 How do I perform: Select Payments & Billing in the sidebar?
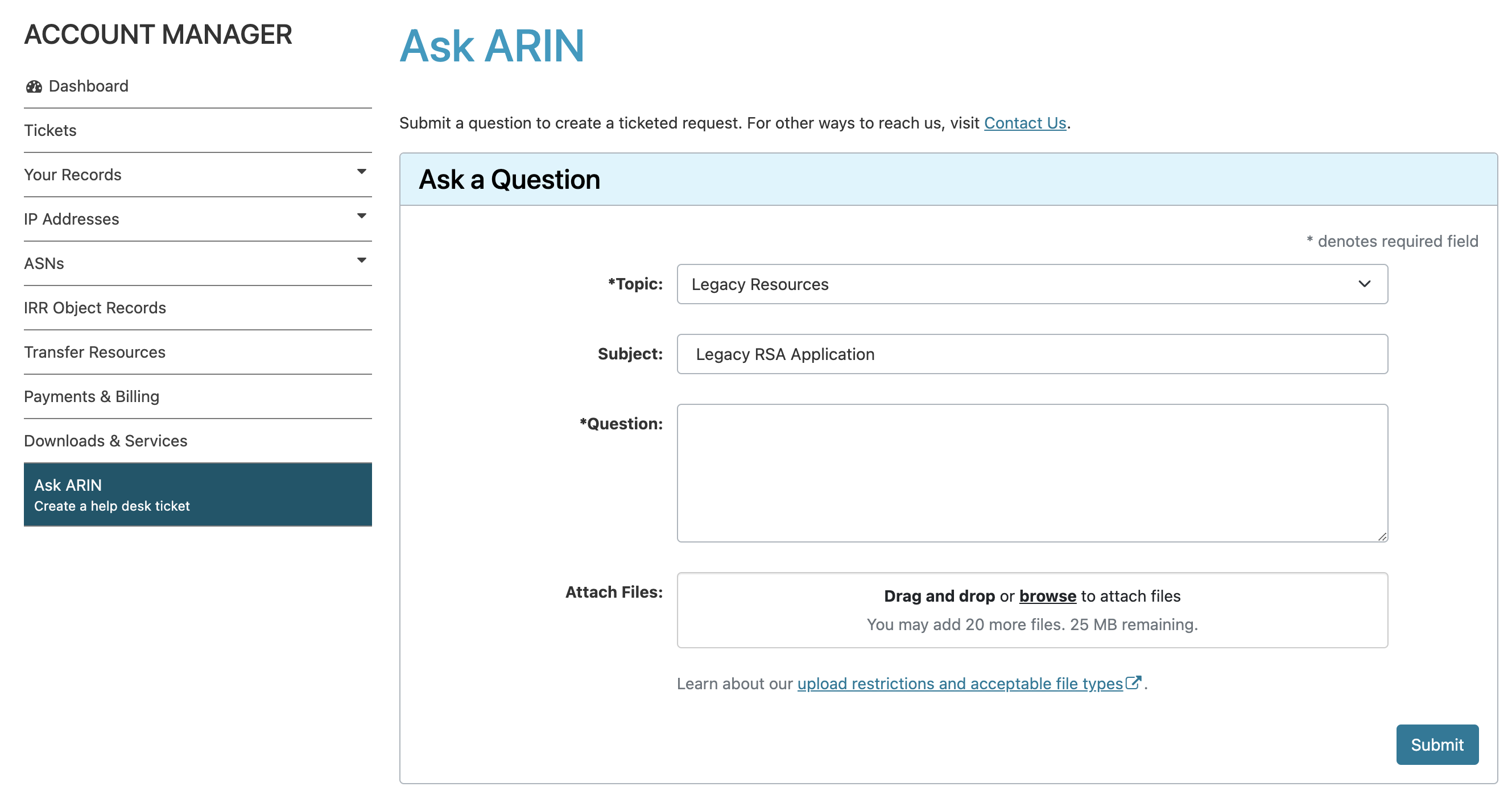pos(198,396)
